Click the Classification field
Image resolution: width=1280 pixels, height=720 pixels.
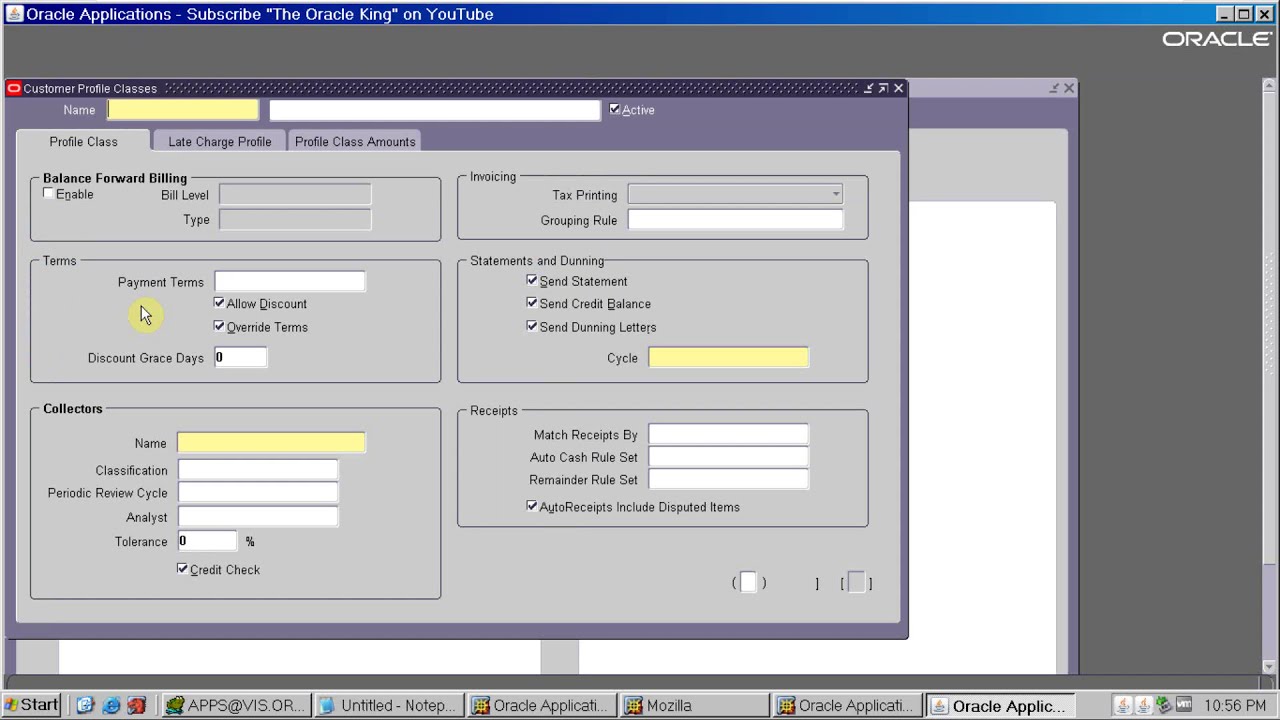pos(258,470)
